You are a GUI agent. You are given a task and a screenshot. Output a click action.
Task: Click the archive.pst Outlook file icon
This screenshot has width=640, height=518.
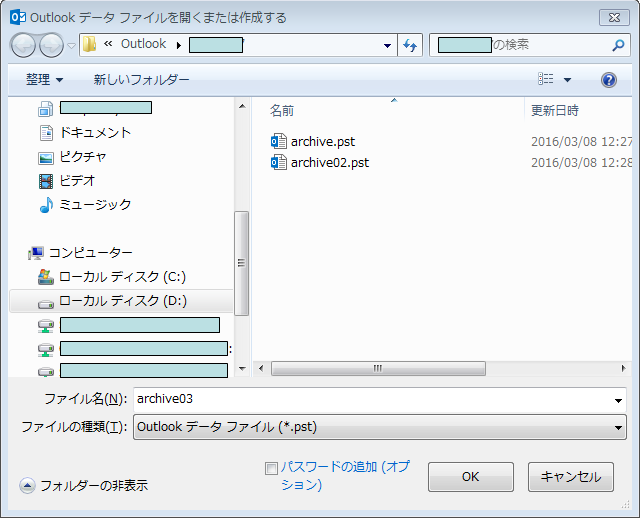point(278,141)
